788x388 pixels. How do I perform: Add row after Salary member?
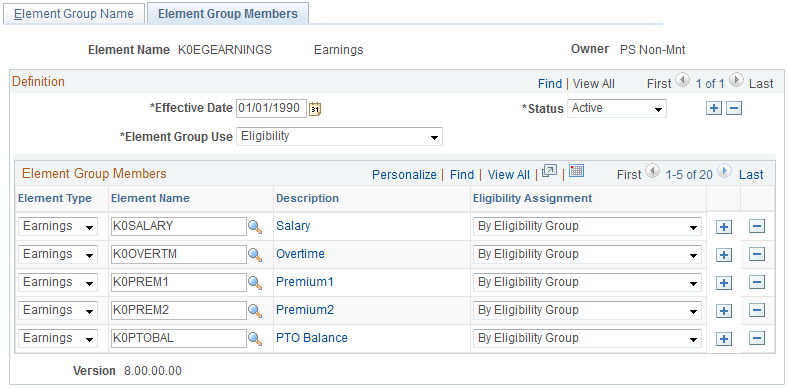pos(724,227)
